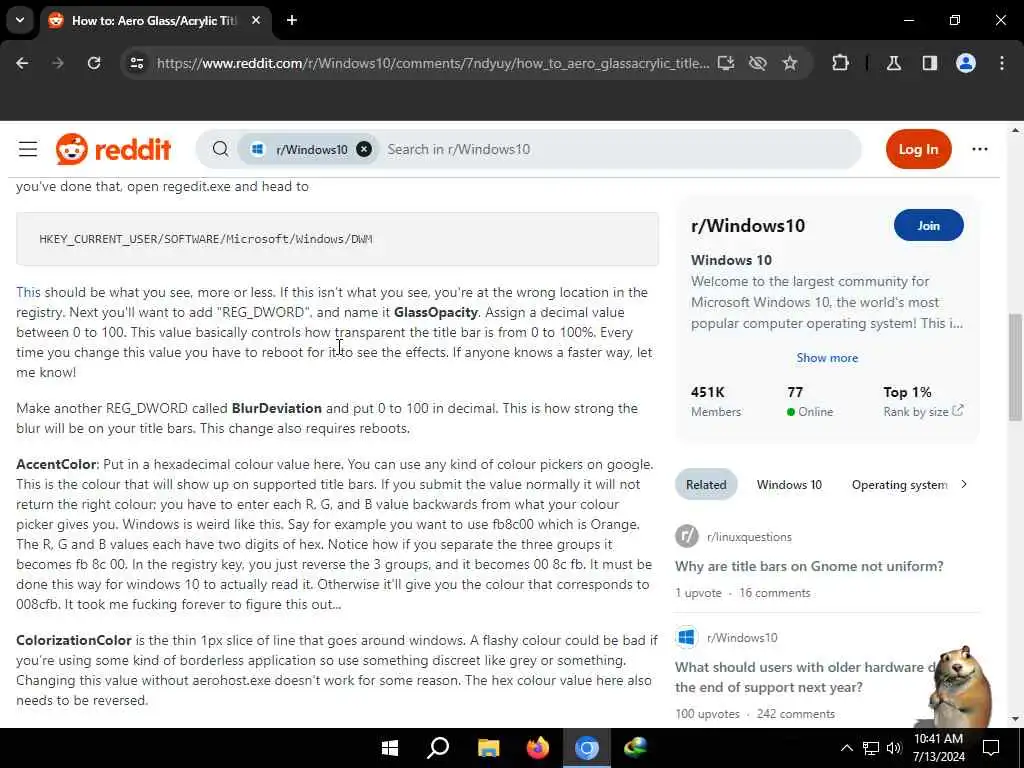Open the Chrome side panel icon
This screenshot has height=768, width=1024.
[929, 63]
